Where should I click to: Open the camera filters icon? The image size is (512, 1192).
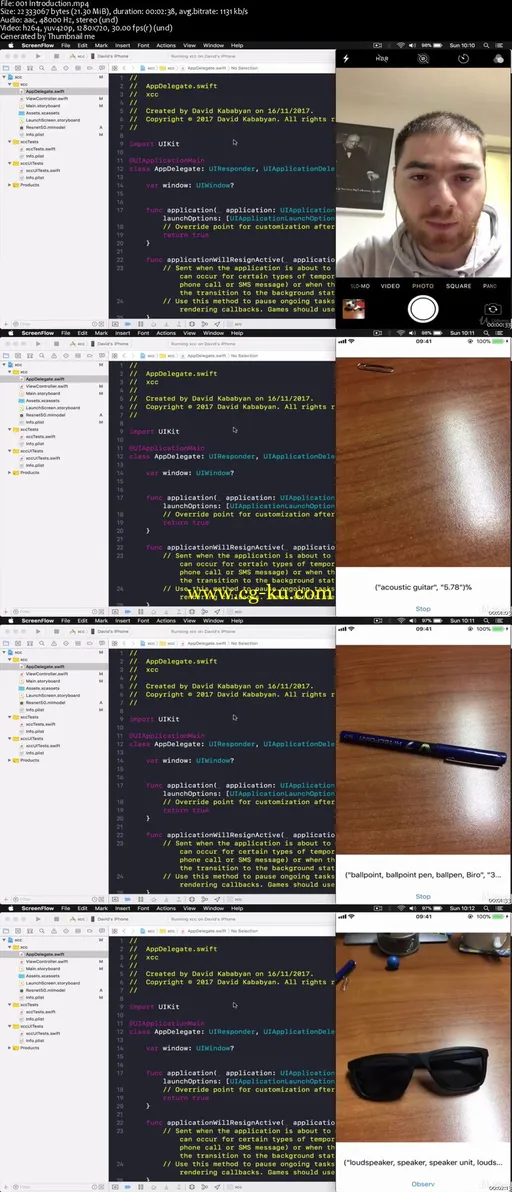(499, 59)
